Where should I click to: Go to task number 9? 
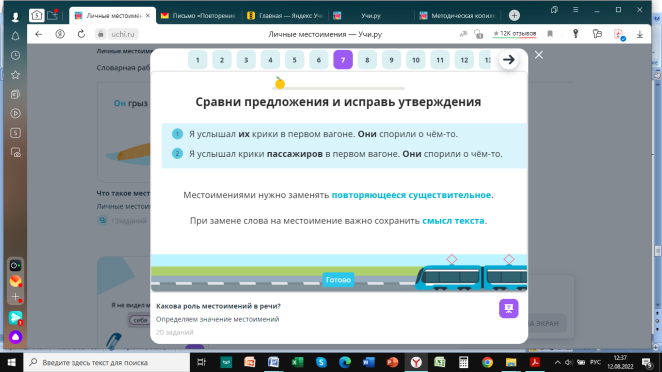[x=391, y=60]
